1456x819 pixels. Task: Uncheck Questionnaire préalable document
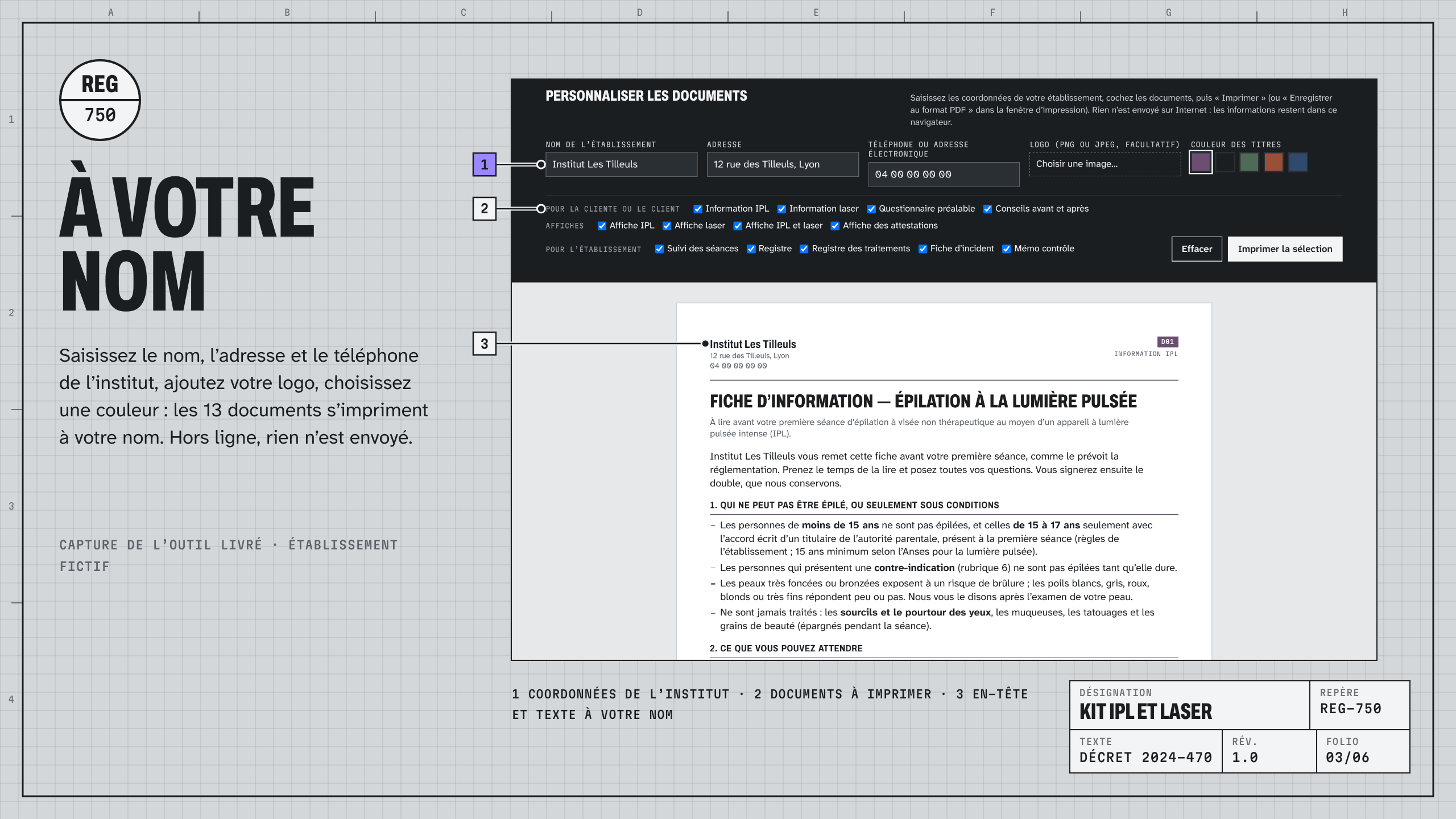tap(871, 209)
